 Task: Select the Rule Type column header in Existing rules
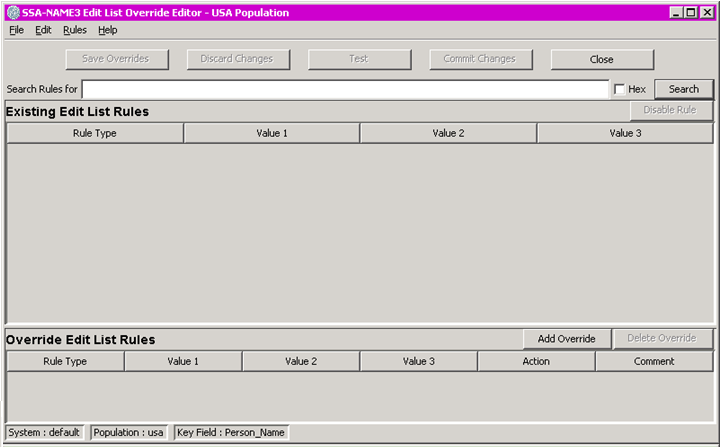pos(95,133)
